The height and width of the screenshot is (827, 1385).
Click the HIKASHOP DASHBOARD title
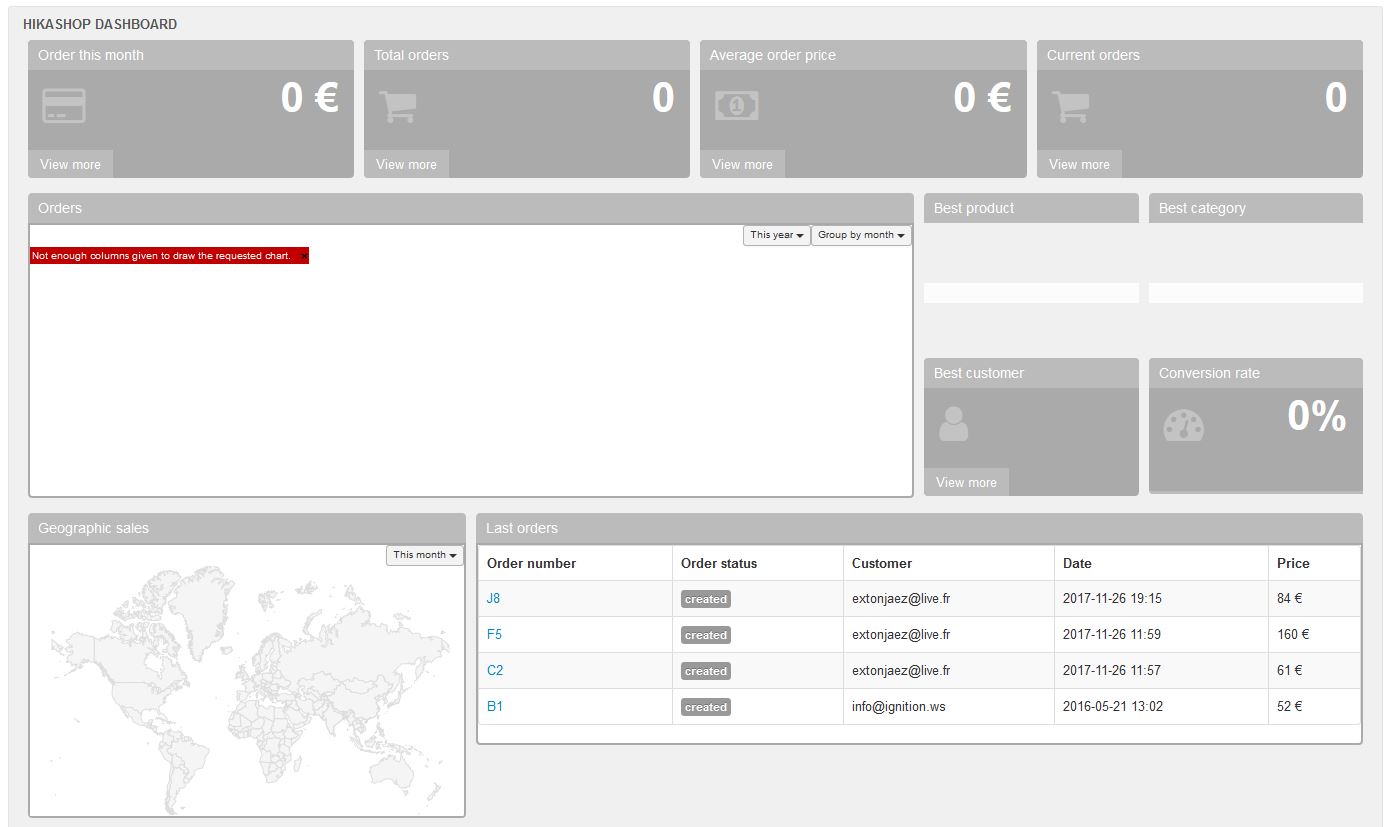pos(100,24)
